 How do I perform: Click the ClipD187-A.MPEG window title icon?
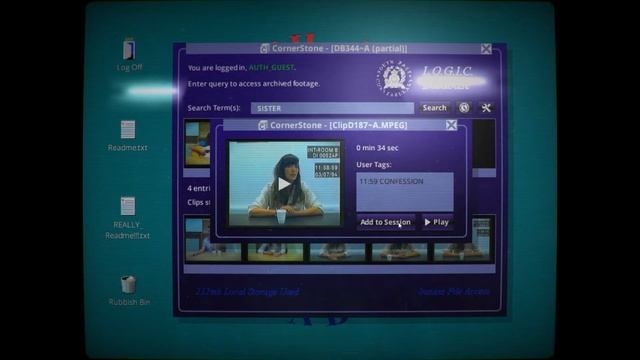pyautogui.click(x=263, y=125)
